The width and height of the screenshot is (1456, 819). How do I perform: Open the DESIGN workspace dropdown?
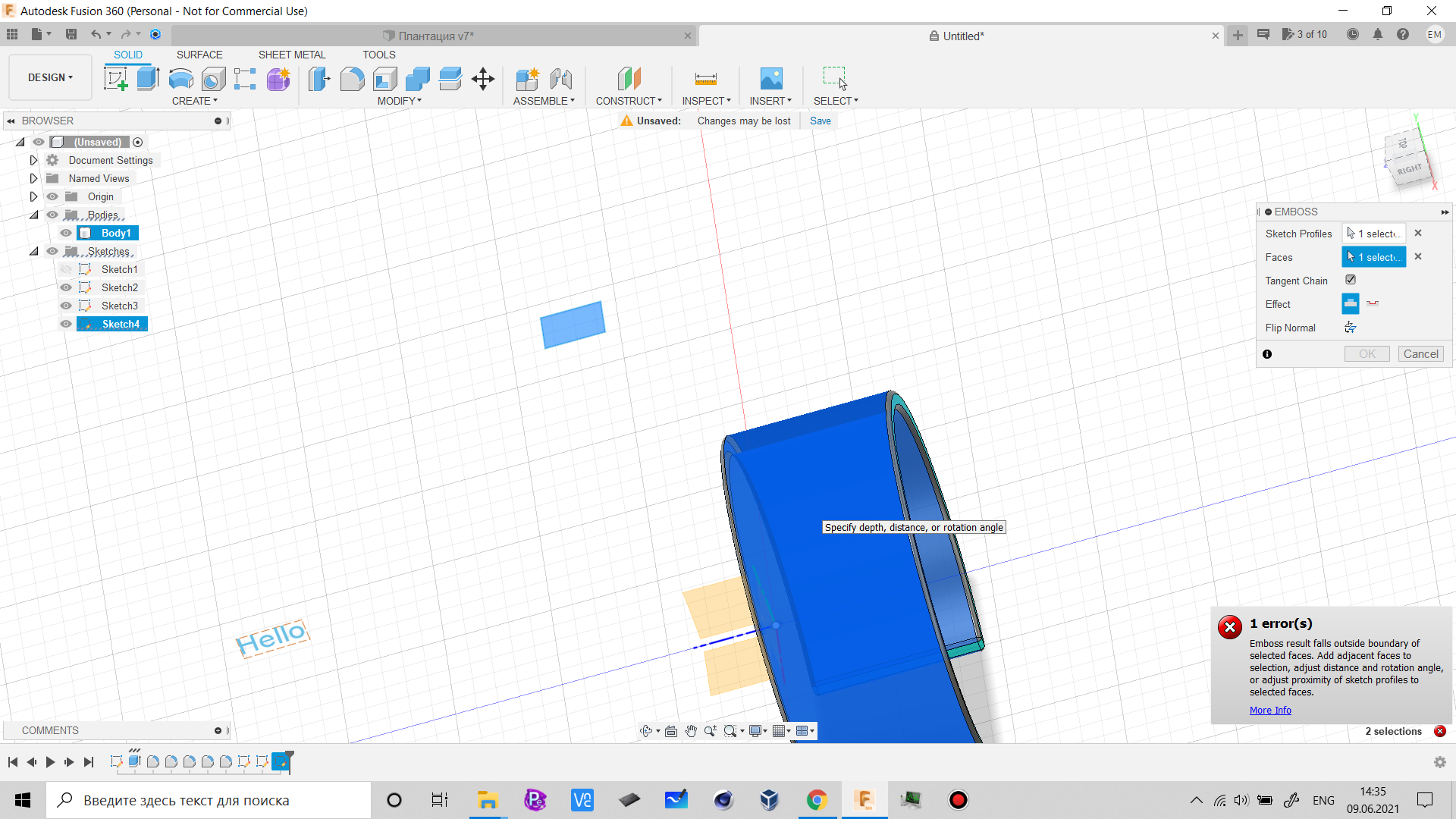50,77
